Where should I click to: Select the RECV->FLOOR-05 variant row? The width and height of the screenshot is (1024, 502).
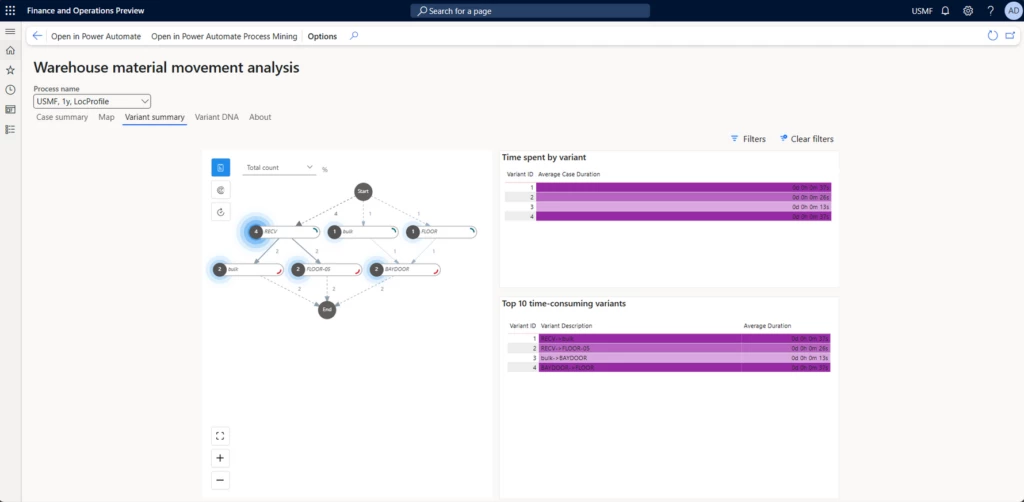pyautogui.click(x=669, y=349)
